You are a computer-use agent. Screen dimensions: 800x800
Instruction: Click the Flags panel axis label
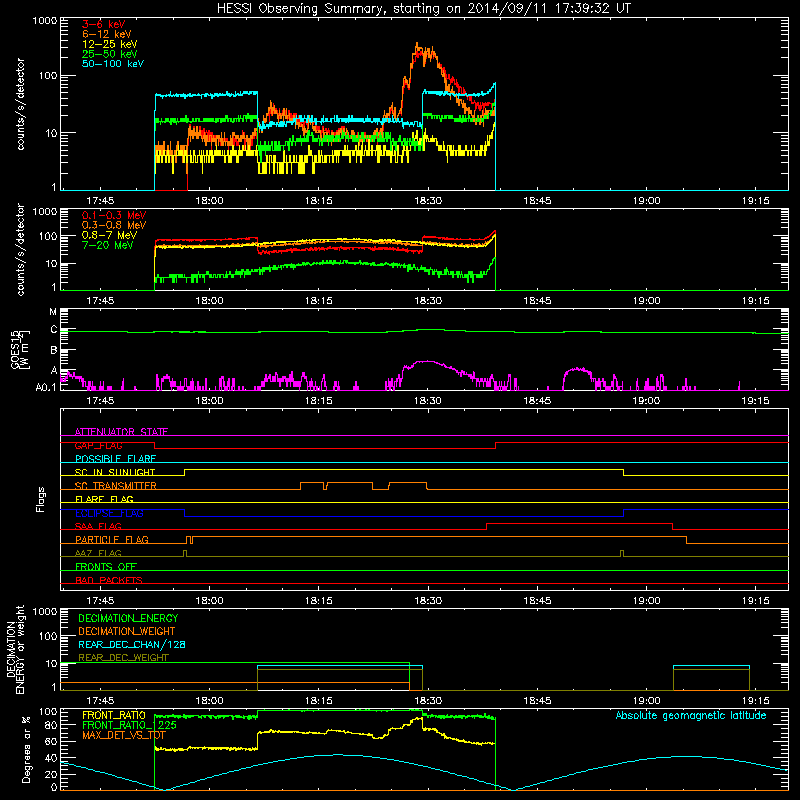pos(41,499)
